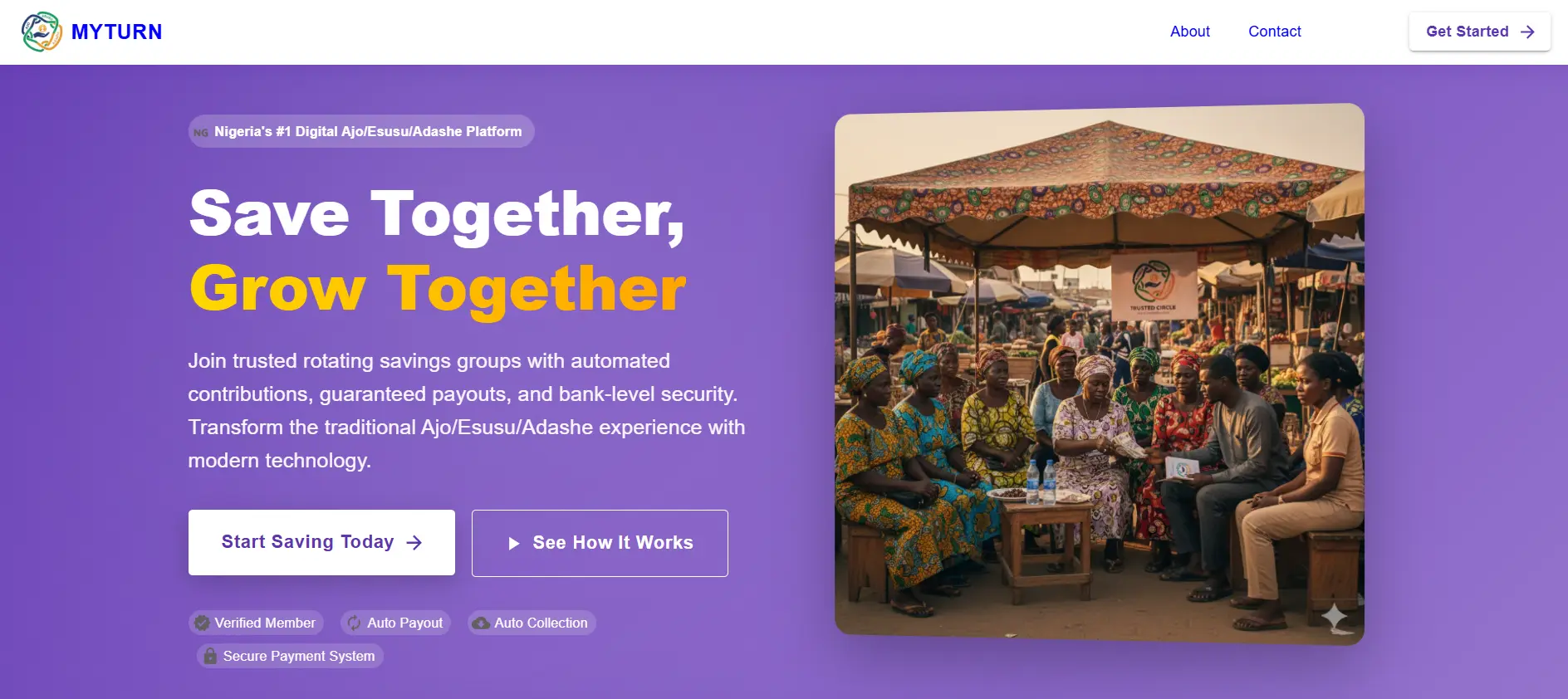Click the MyTurn circular logo icon
This screenshot has width=1568, height=699.
point(42,32)
